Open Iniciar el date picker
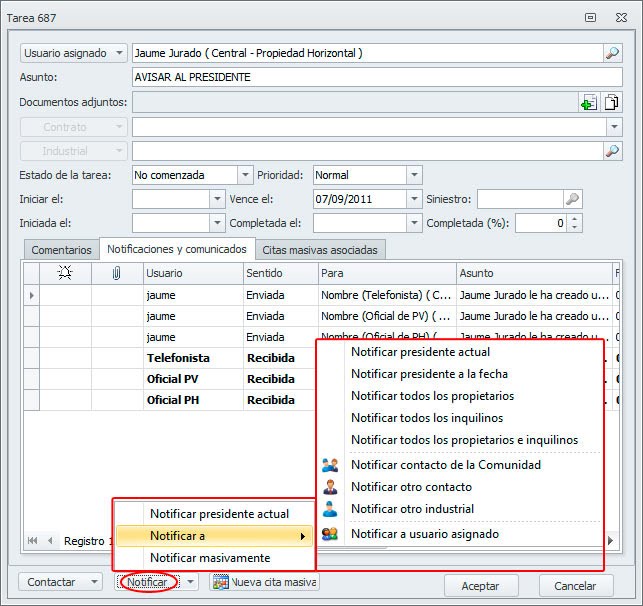Viewport: 643px width, 606px height. [x=217, y=199]
